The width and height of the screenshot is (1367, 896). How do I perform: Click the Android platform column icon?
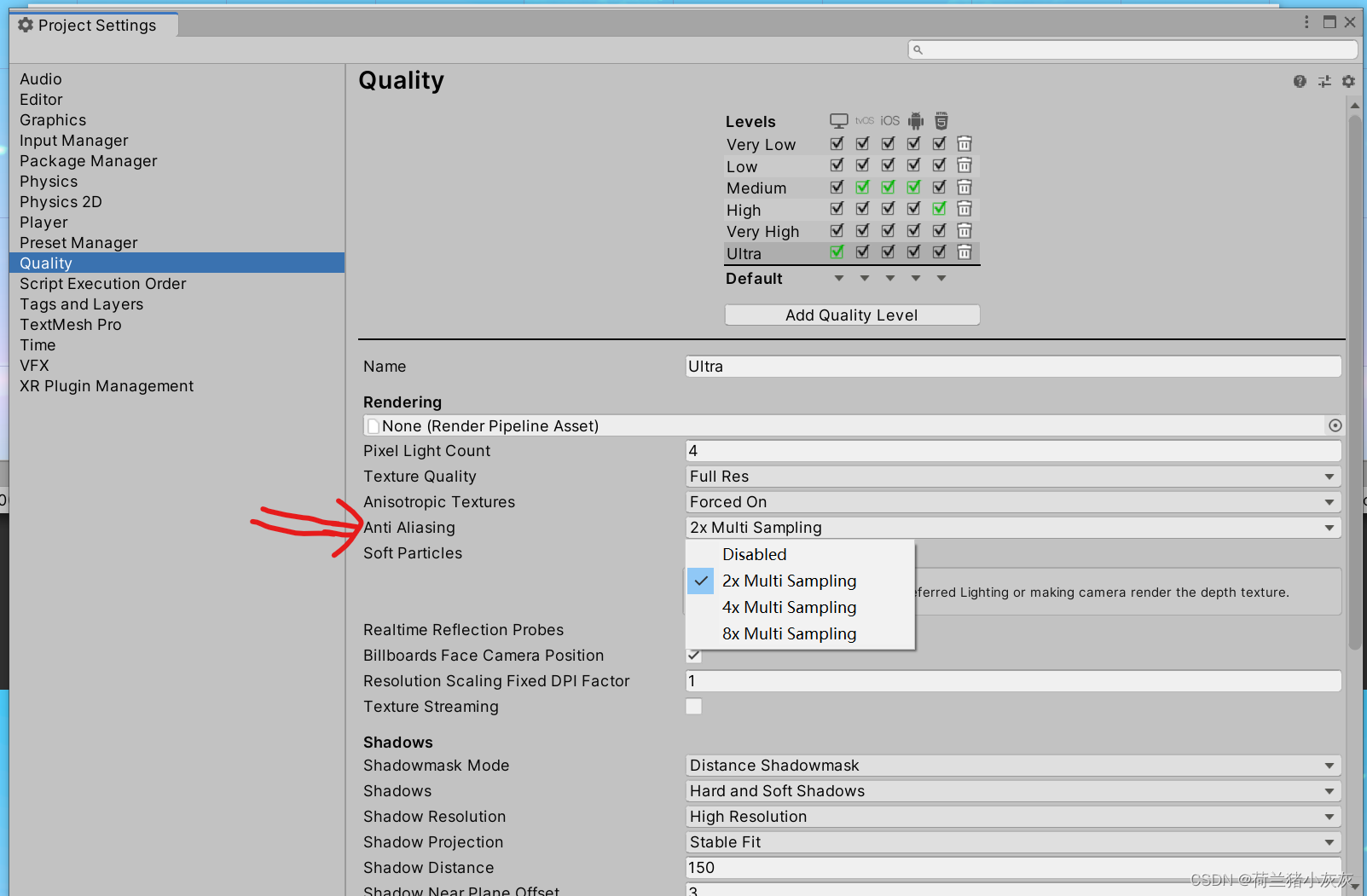(915, 121)
